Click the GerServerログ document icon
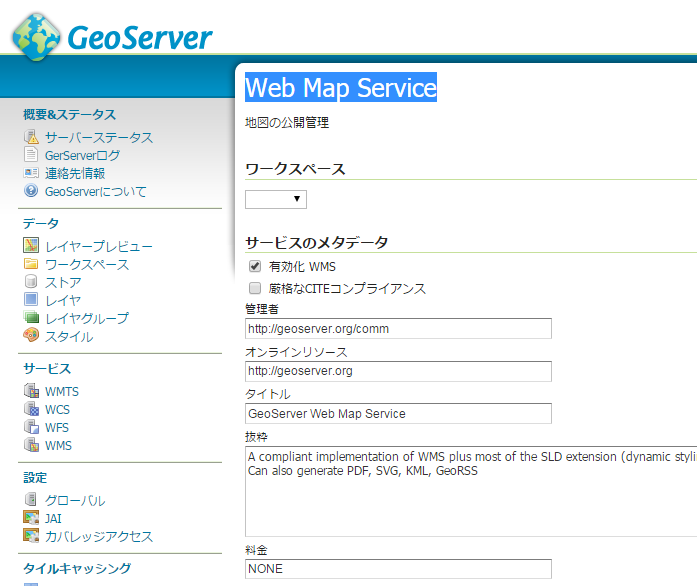 coord(31,155)
